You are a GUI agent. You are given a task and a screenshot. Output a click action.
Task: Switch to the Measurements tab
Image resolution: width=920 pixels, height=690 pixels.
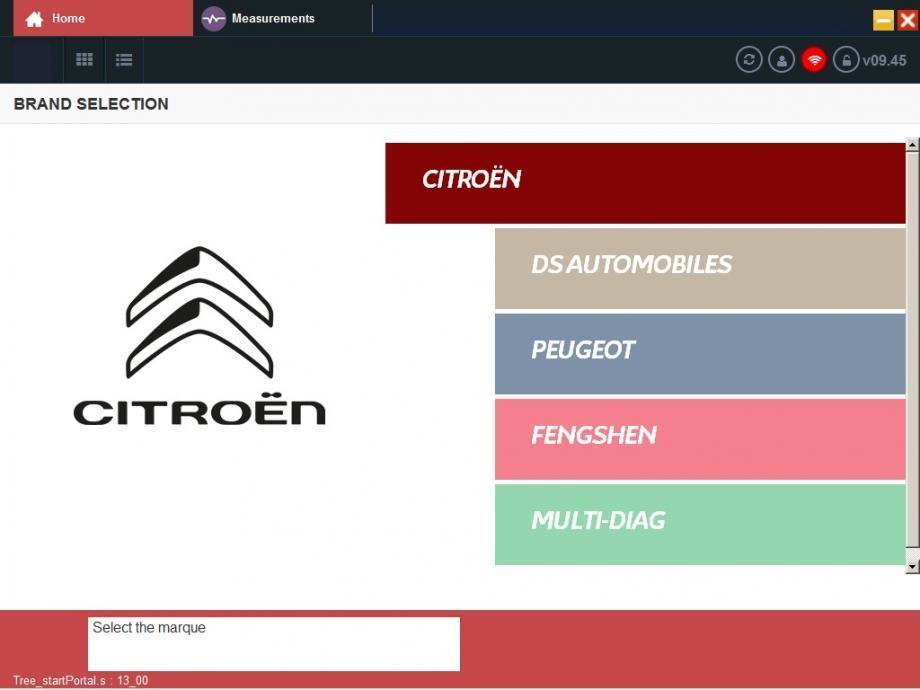(282, 18)
